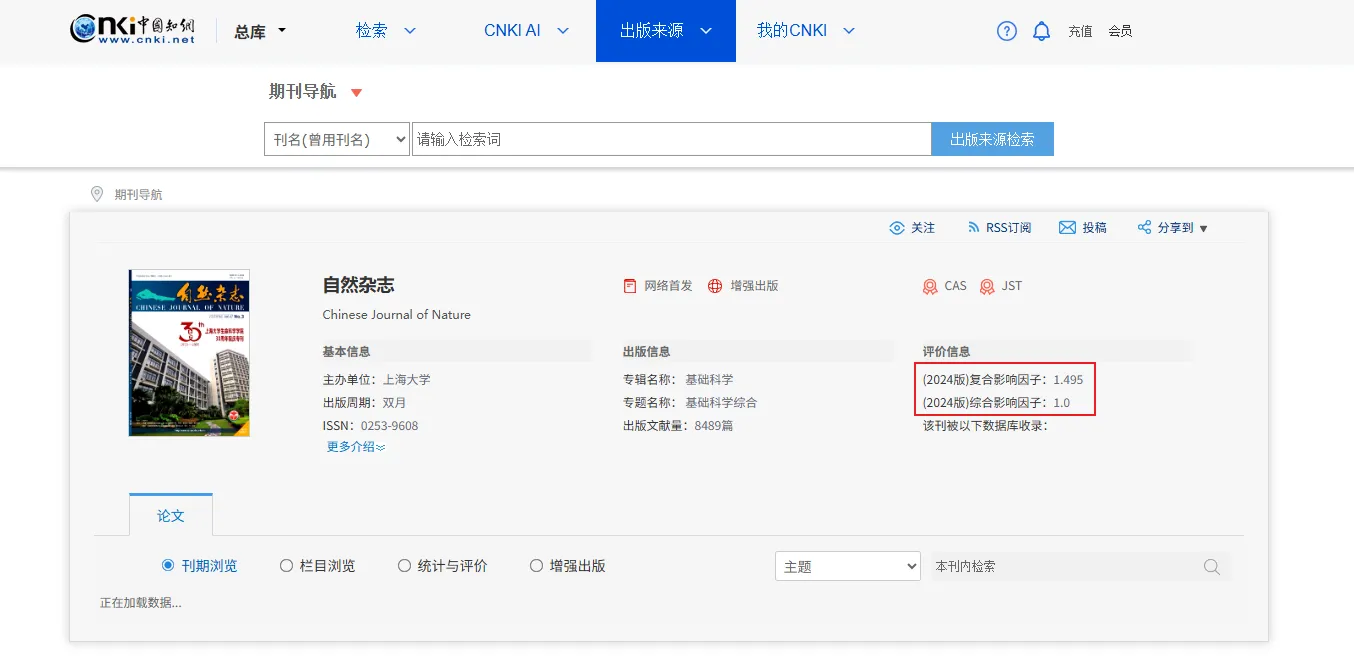Click the 投稿 envelope icon
The width and height of the screenshot is (1354, 659).
click(1067, 228)
